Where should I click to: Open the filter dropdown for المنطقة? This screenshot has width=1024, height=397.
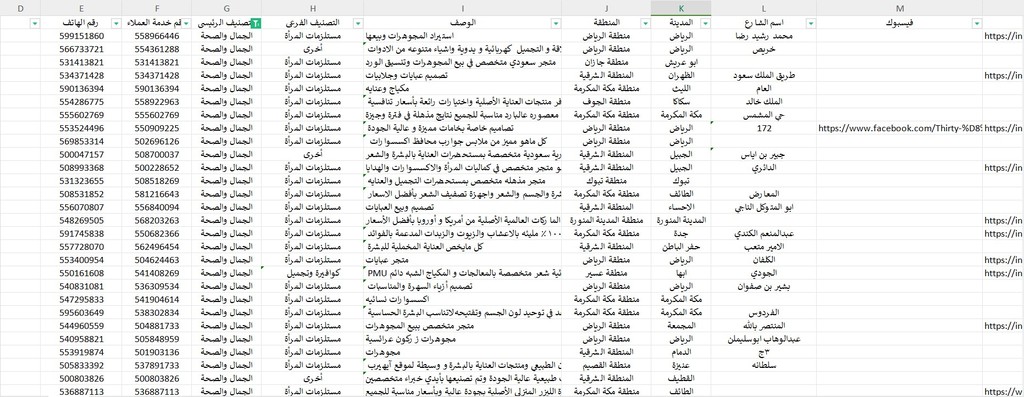pos(645,23)
